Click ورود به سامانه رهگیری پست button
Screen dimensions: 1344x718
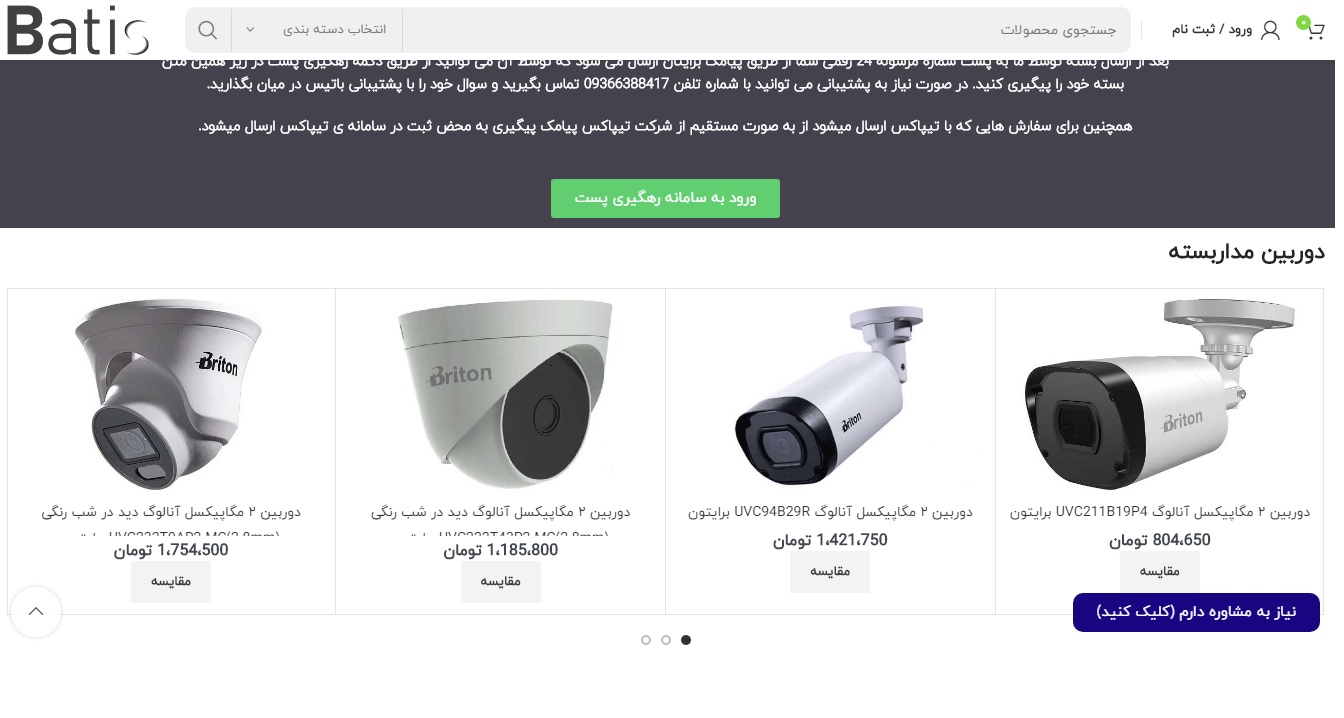[665, 198]
